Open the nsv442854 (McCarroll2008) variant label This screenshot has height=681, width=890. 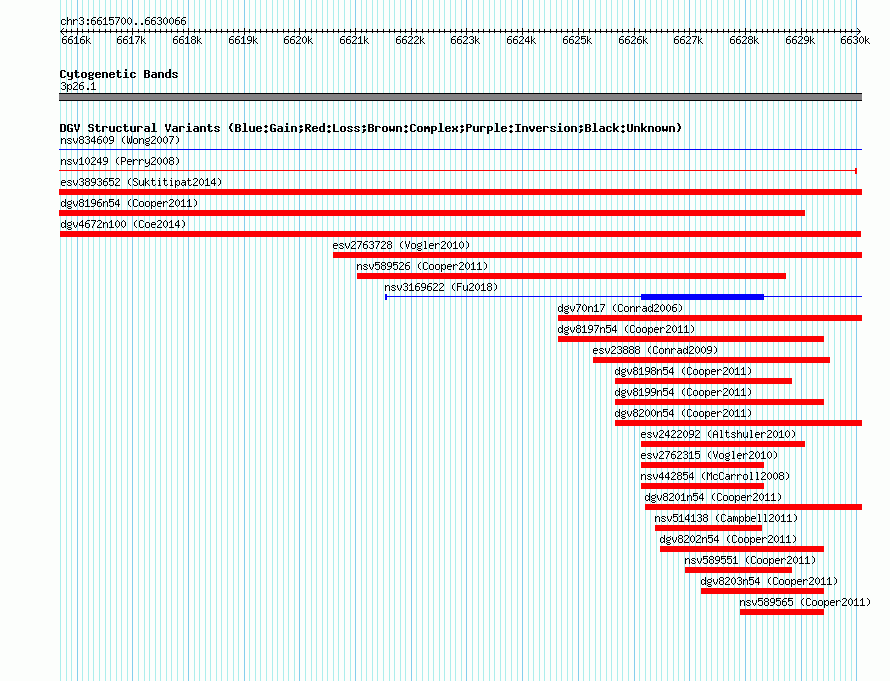(x=715, y=476)
